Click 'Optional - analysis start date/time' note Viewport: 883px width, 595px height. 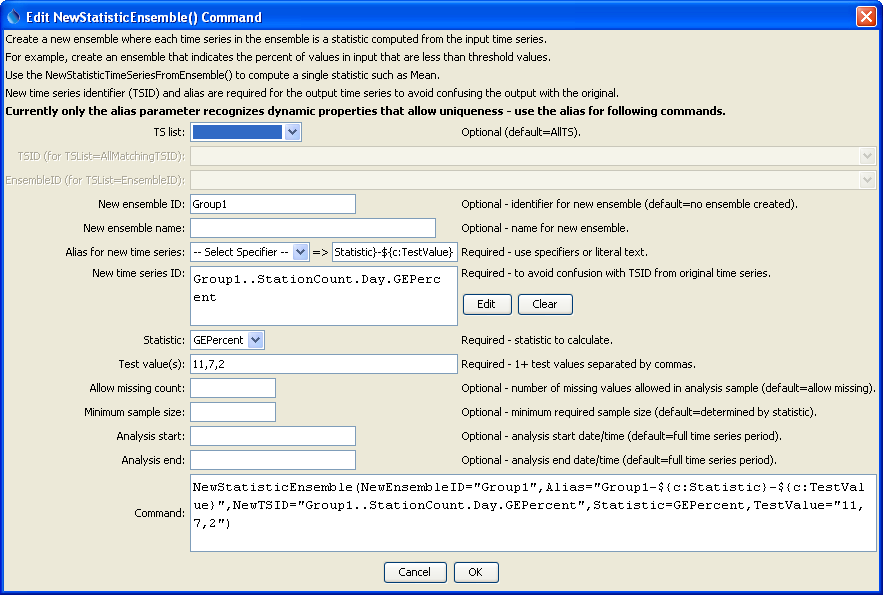tap(621, 436)
